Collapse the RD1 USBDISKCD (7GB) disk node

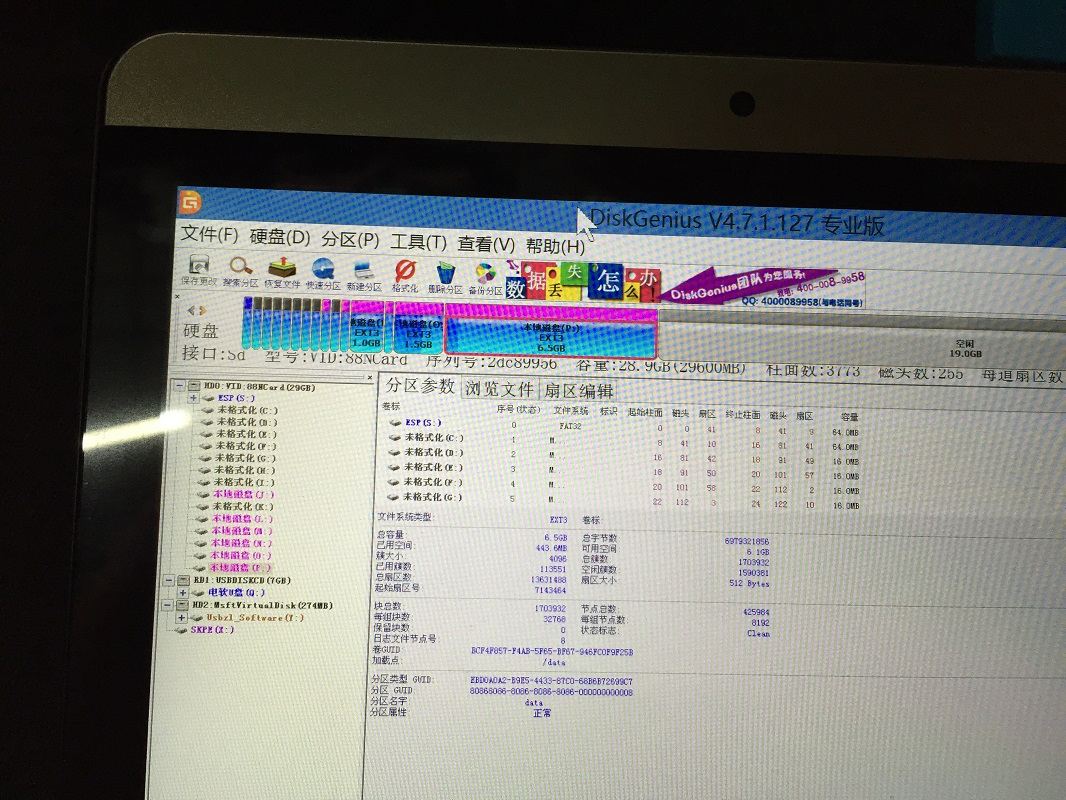tap(169, 580)
